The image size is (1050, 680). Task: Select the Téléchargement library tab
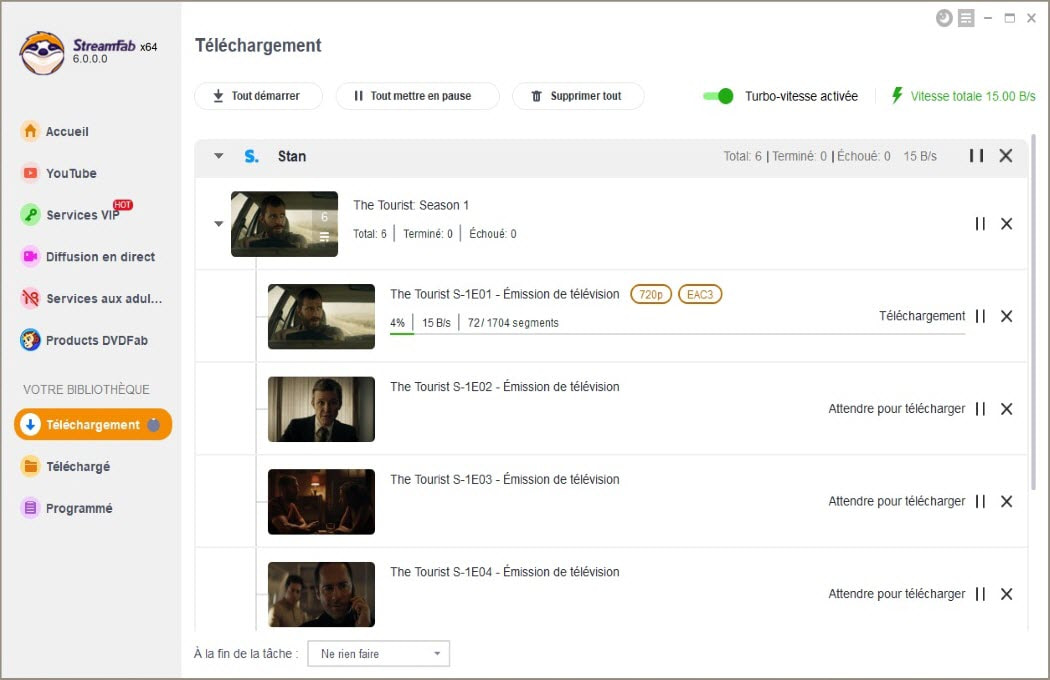point(92,425)
